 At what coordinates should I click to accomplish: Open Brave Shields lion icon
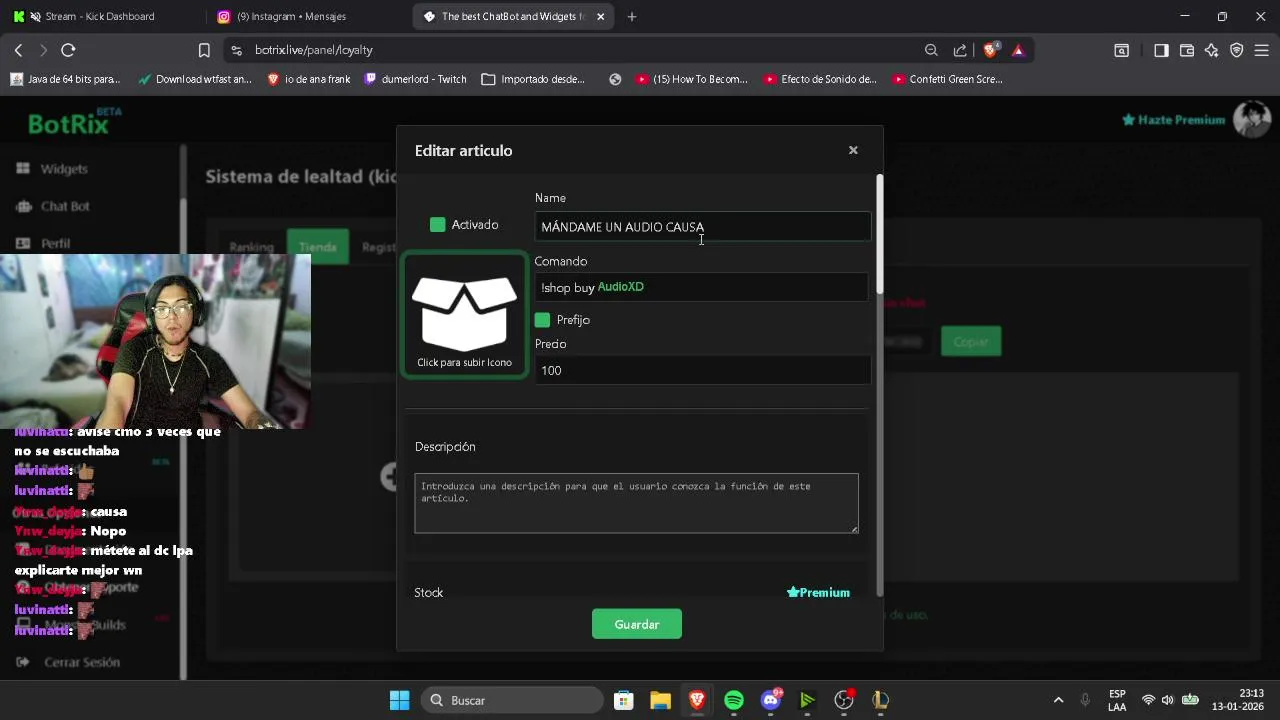click(x=991, y=50)
